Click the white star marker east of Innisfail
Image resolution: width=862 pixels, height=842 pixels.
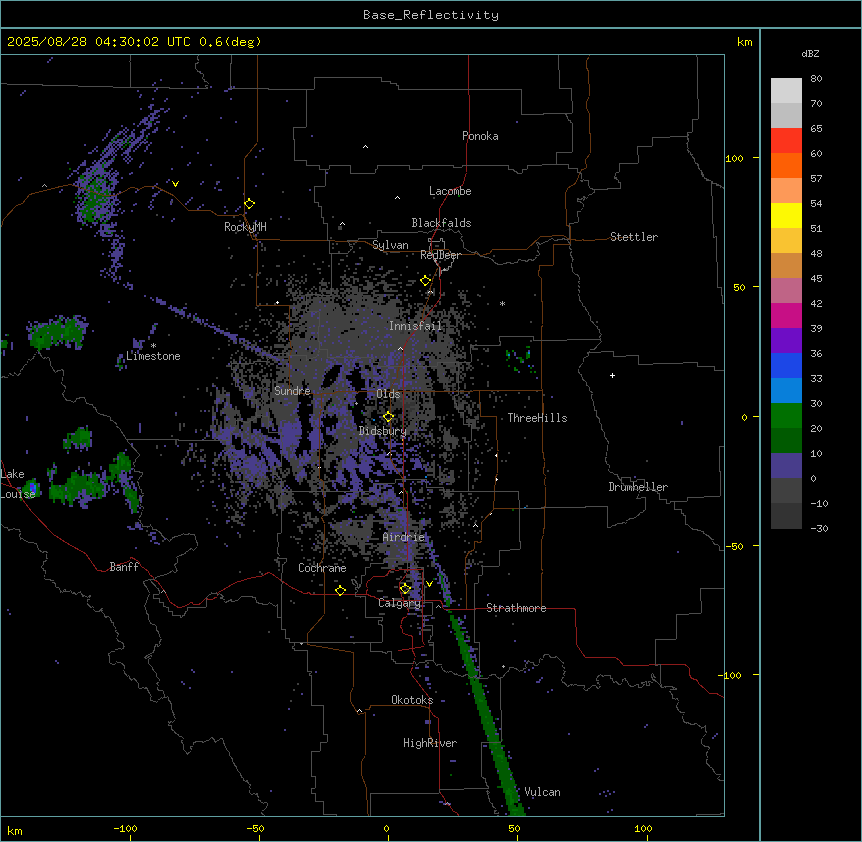(502, 303)
